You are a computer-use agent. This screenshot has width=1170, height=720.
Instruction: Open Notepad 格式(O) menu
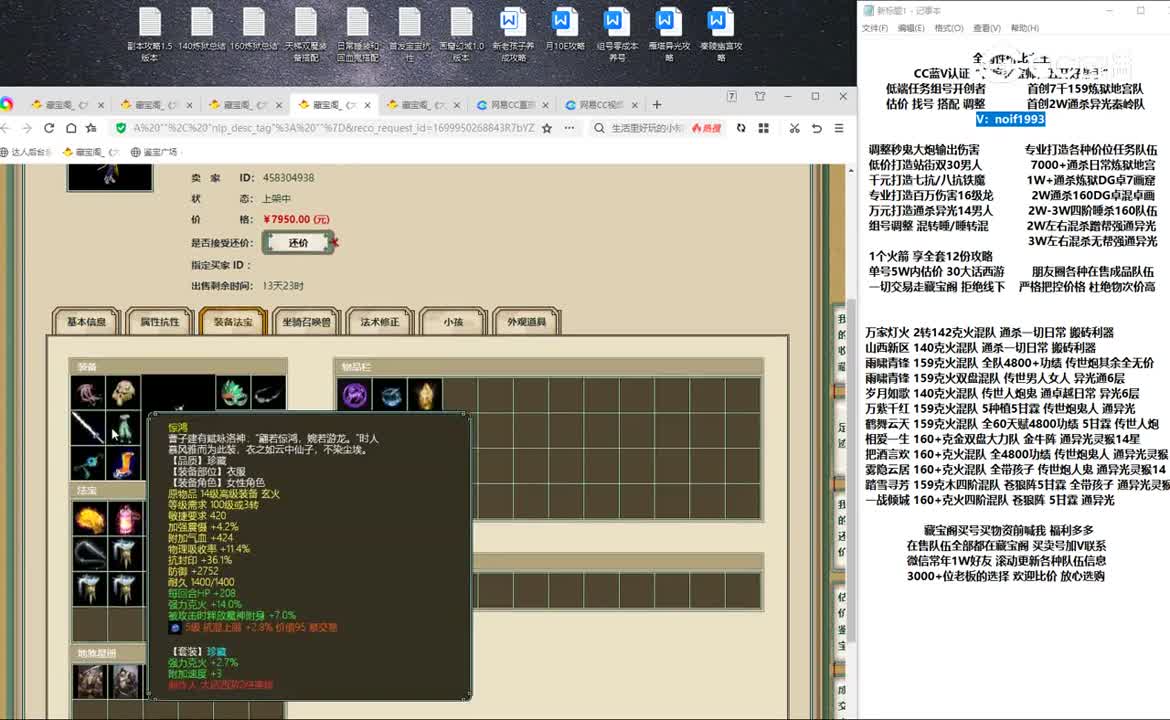pyautogui.click(x=948, y=28)
